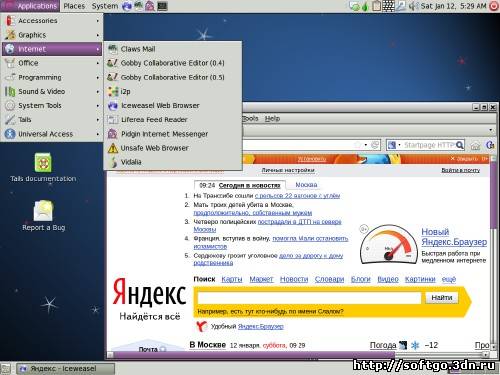Open the virtual keyboard tray icon

point(388,6)
